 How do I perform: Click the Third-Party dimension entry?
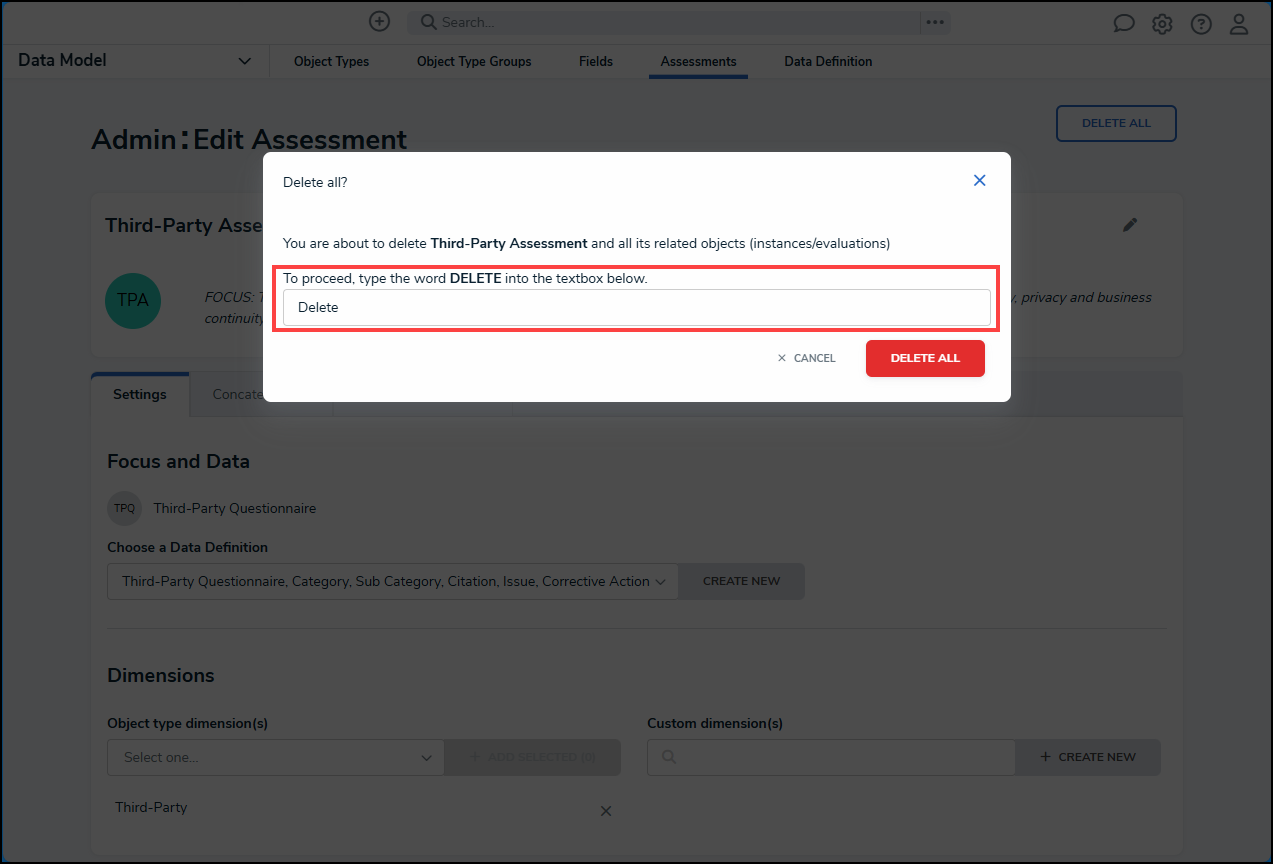pyautogui.click(x=151, y=807)
